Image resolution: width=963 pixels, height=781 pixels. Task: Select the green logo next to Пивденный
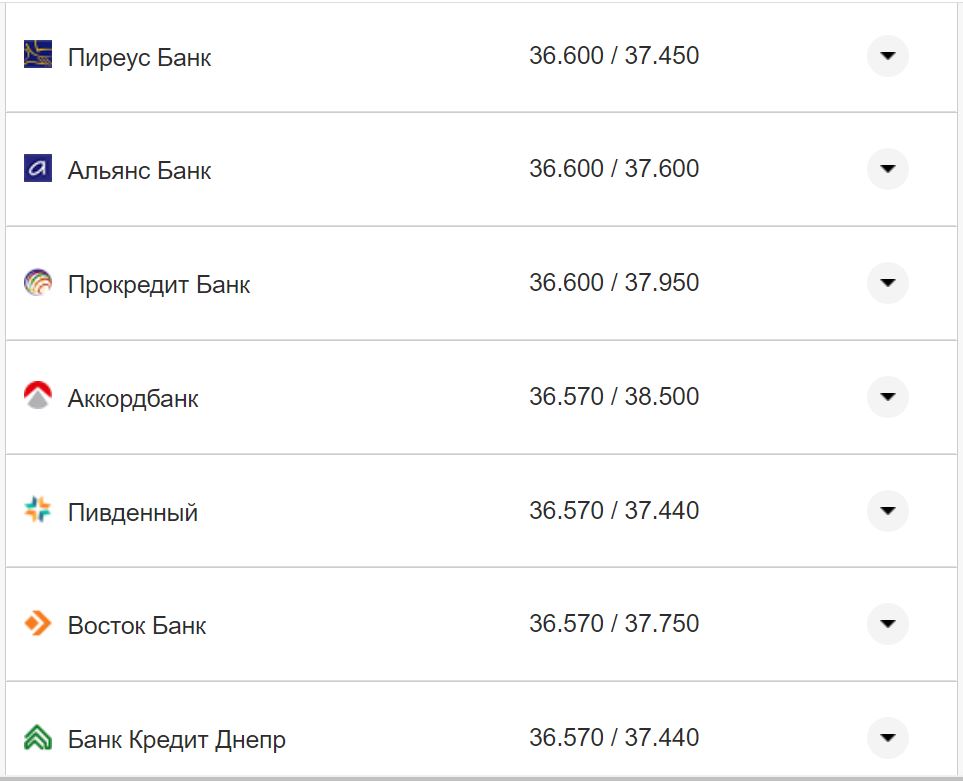[37, 510]
